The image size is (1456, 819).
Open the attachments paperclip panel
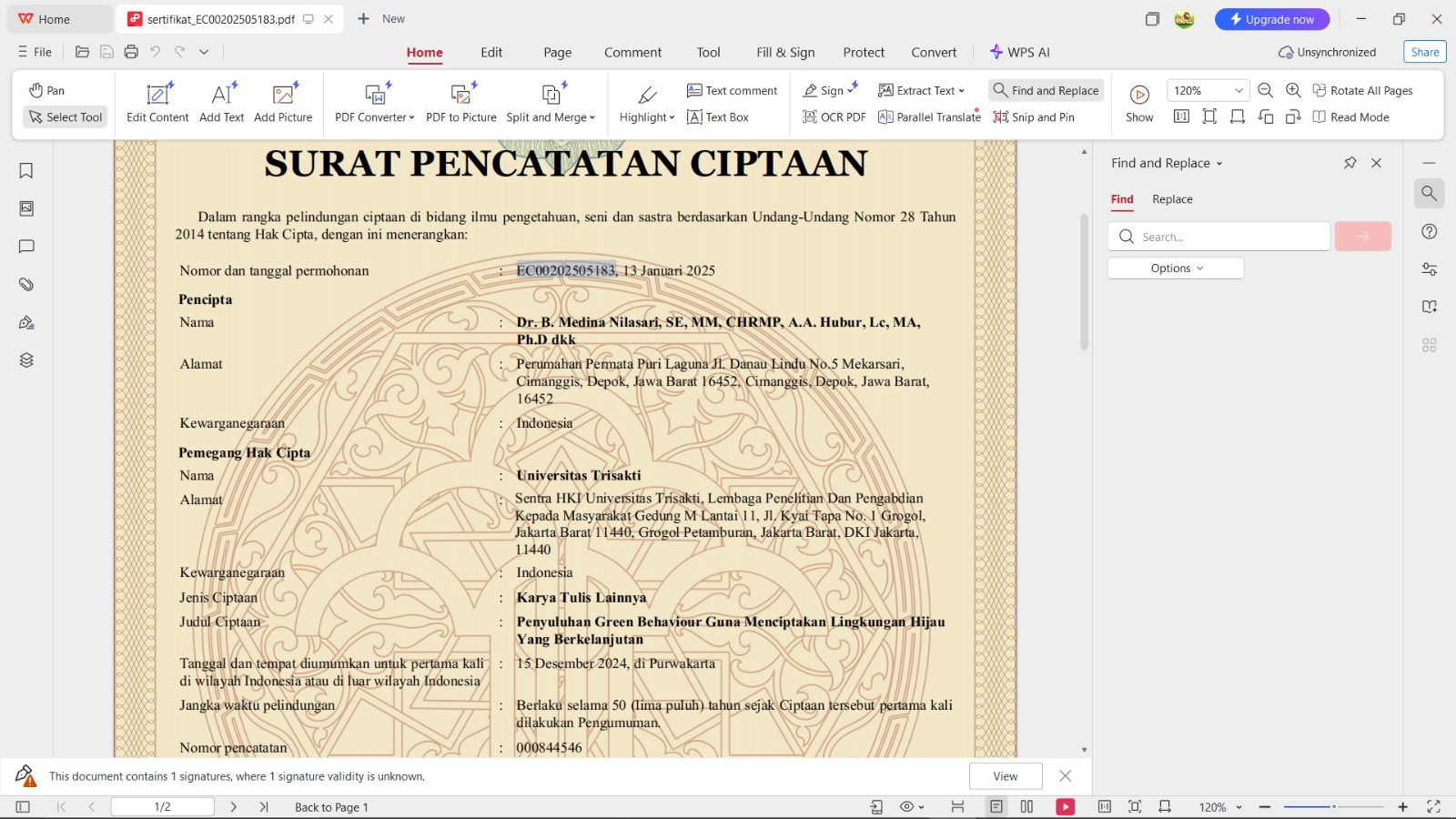point(26,285)
